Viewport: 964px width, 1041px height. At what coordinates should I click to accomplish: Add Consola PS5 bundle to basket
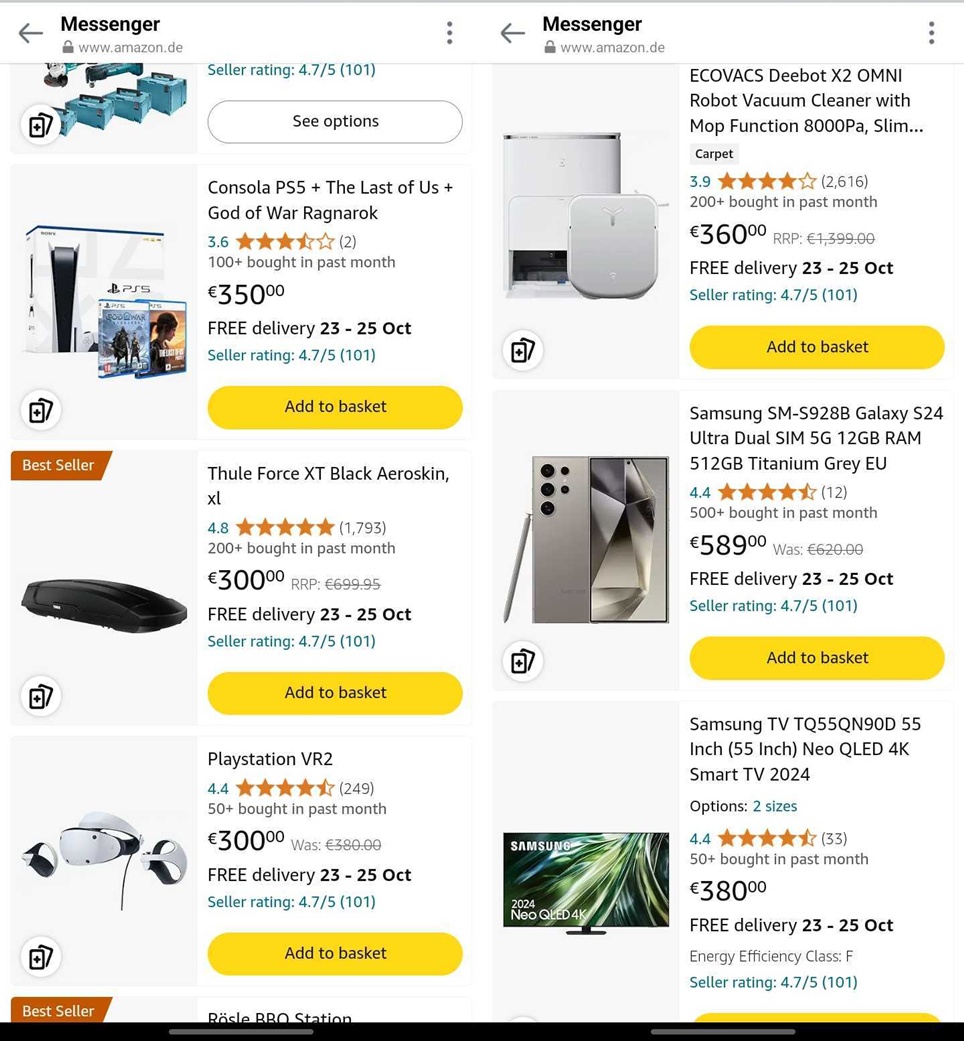click(335, 407)
